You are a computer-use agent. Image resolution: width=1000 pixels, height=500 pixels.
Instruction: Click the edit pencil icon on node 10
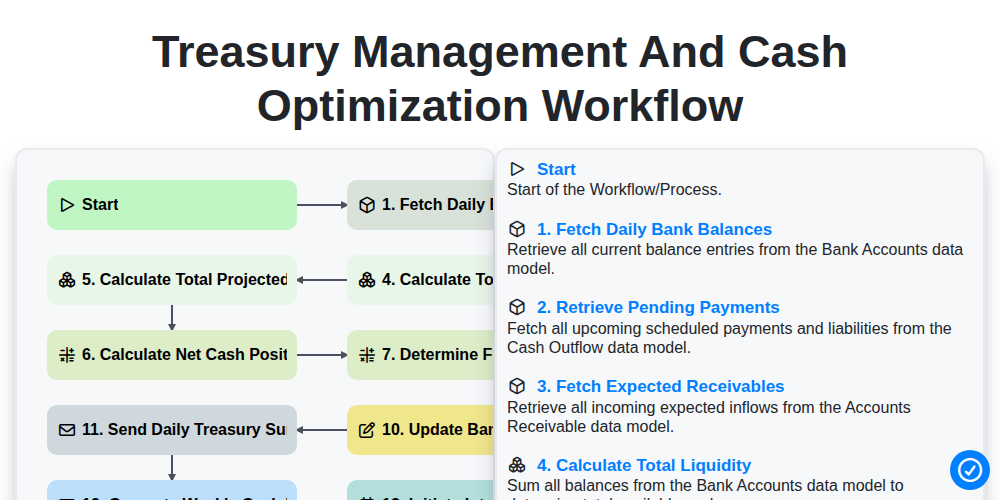pyautogui.click(x=367, y=430)
